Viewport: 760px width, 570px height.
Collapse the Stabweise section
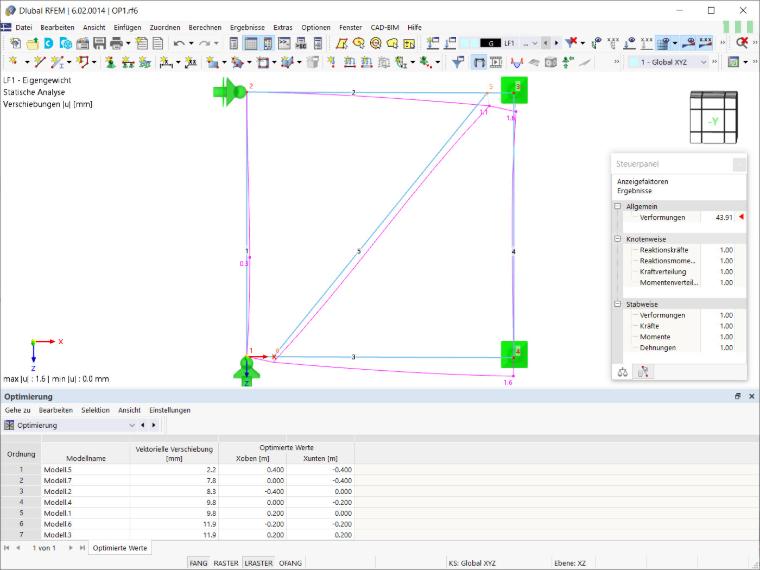618,304
